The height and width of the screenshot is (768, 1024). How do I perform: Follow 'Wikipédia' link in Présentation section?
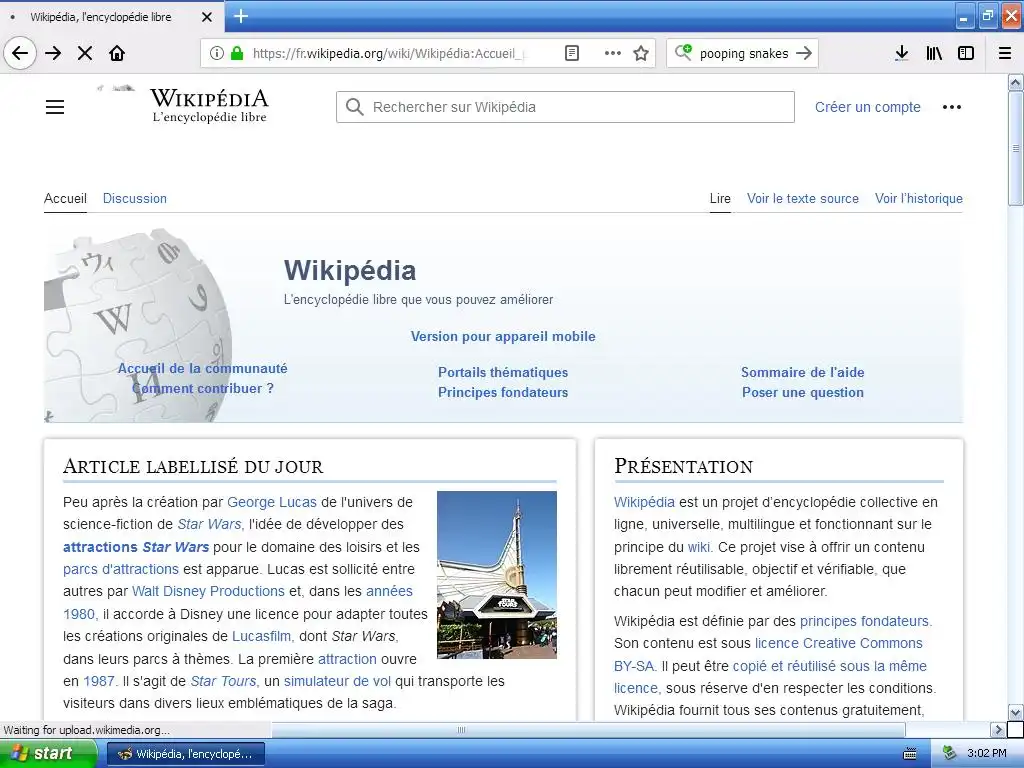[x=644, y=502]
